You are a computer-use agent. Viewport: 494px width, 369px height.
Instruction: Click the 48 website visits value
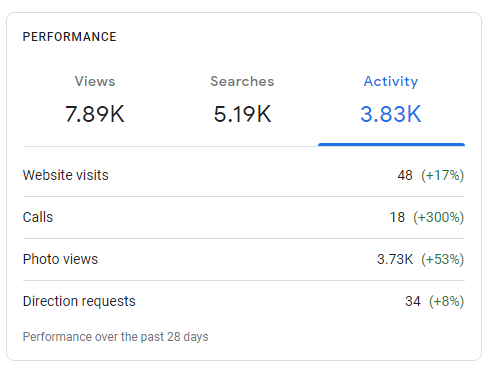[405, 175]
